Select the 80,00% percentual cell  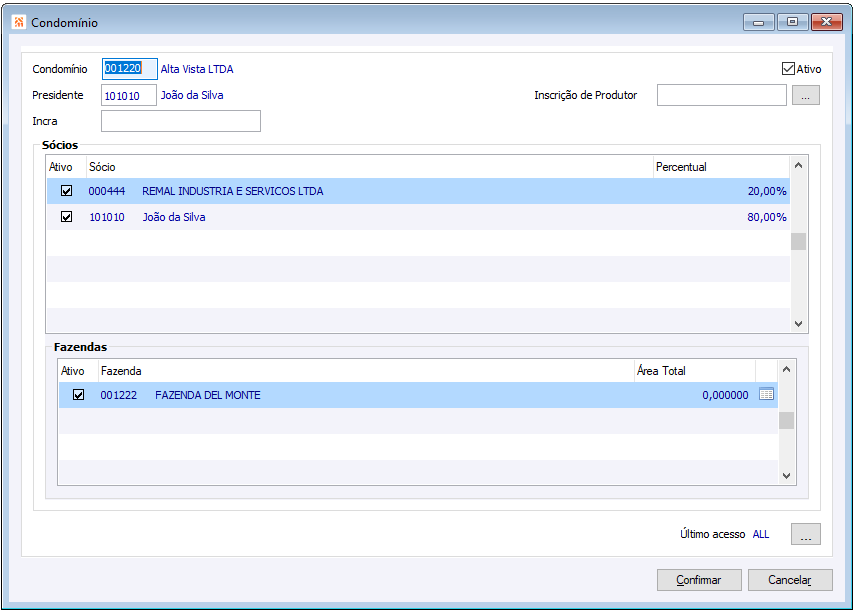click(x=767, y=217)
